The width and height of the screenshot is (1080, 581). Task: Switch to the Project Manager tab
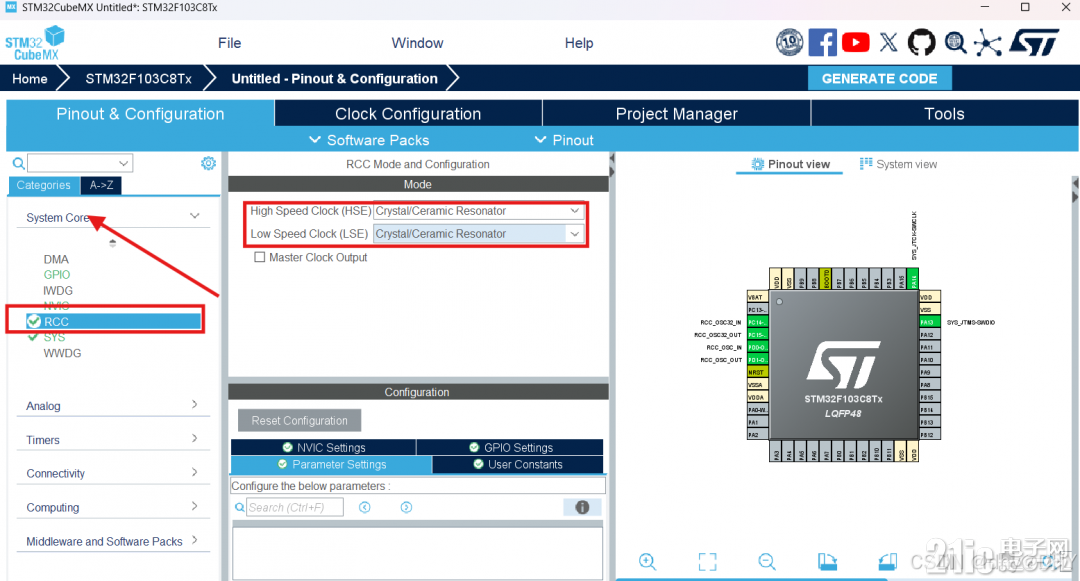point(676,114)
